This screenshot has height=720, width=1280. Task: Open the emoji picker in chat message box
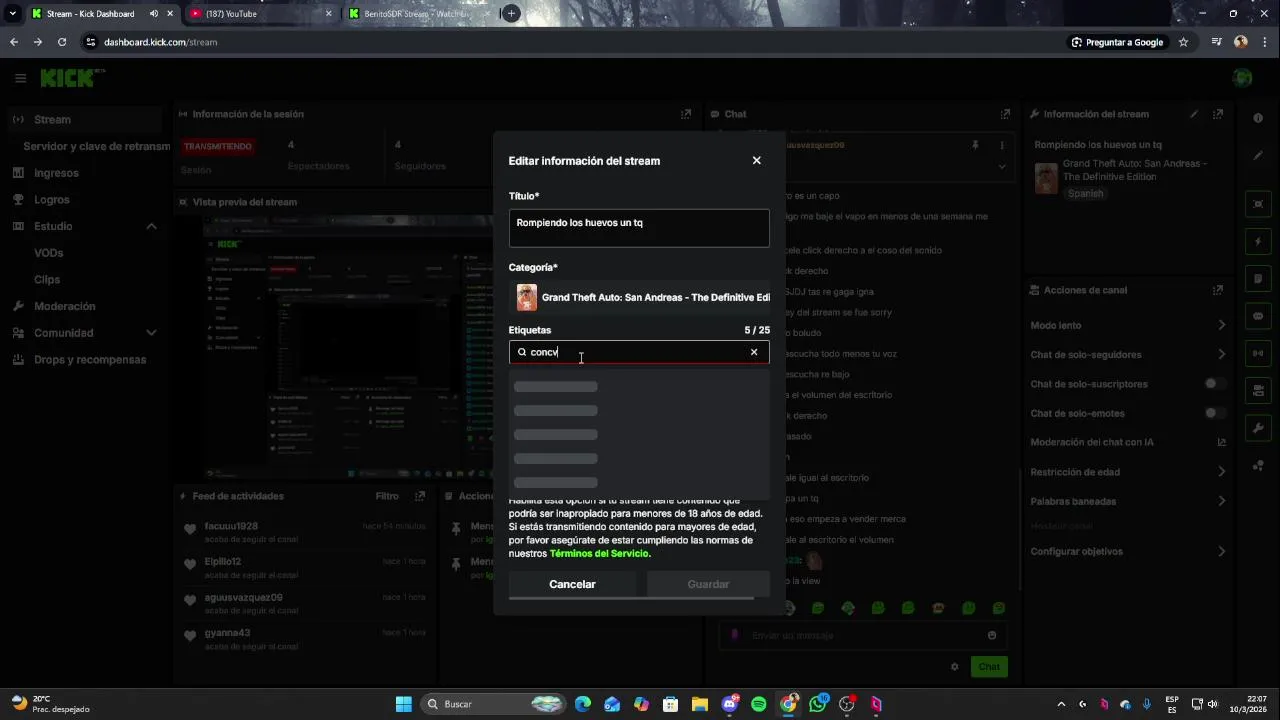pyautogui.click(x=992, y=635)
